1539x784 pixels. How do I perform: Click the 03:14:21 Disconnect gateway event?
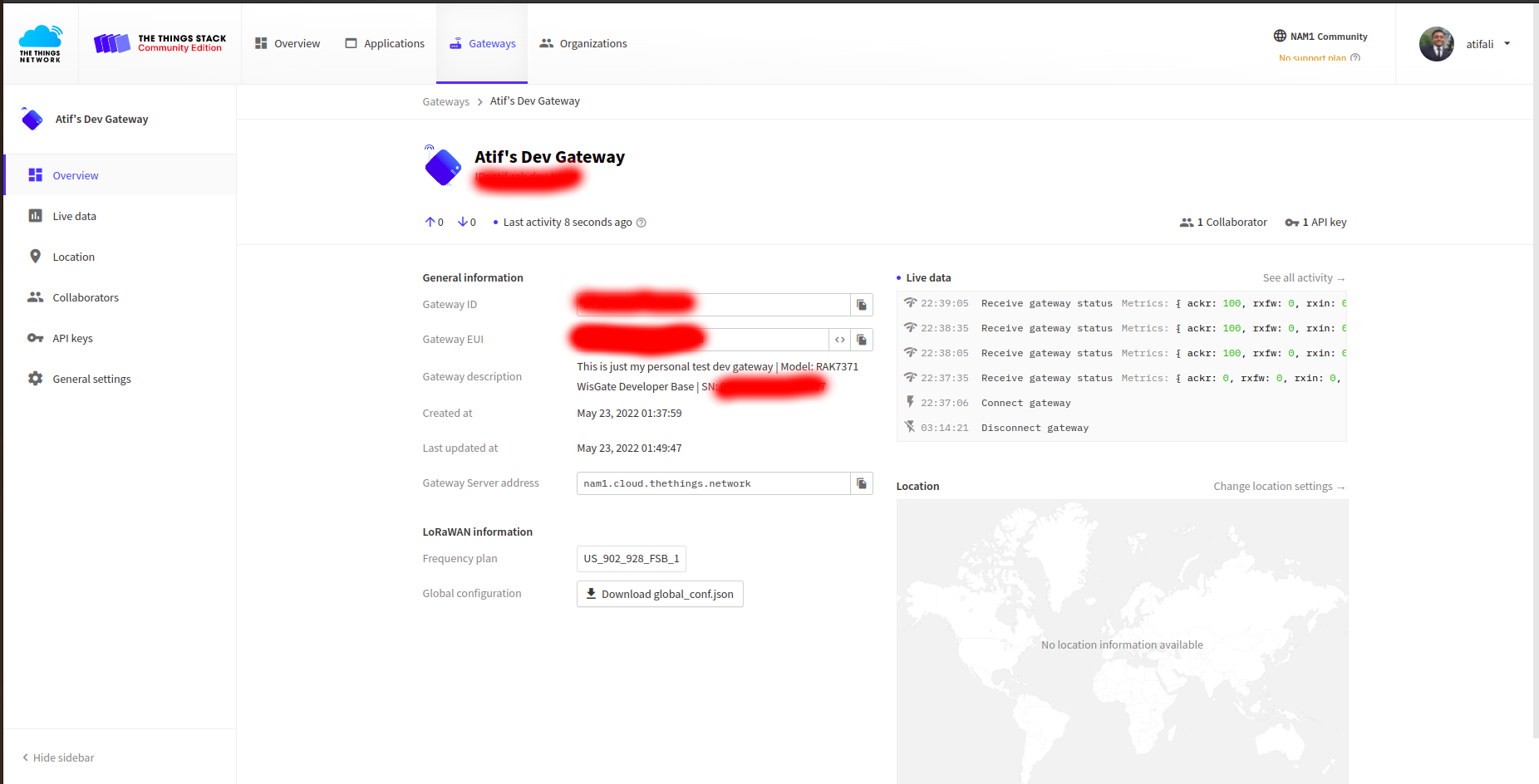[1122, 428]
